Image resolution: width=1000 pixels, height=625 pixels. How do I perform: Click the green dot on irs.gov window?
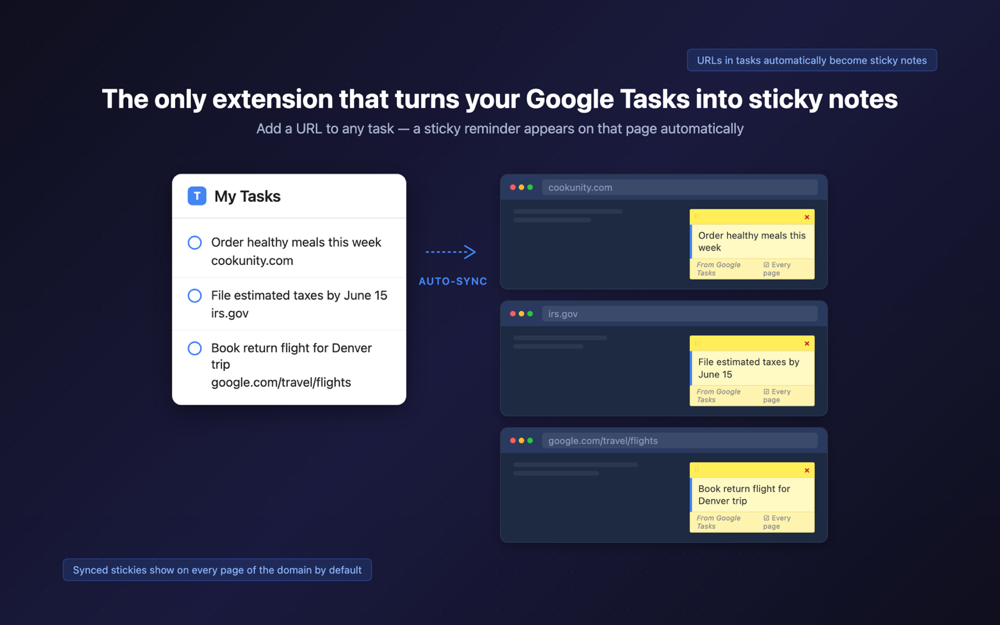click(x=530, y=314)
